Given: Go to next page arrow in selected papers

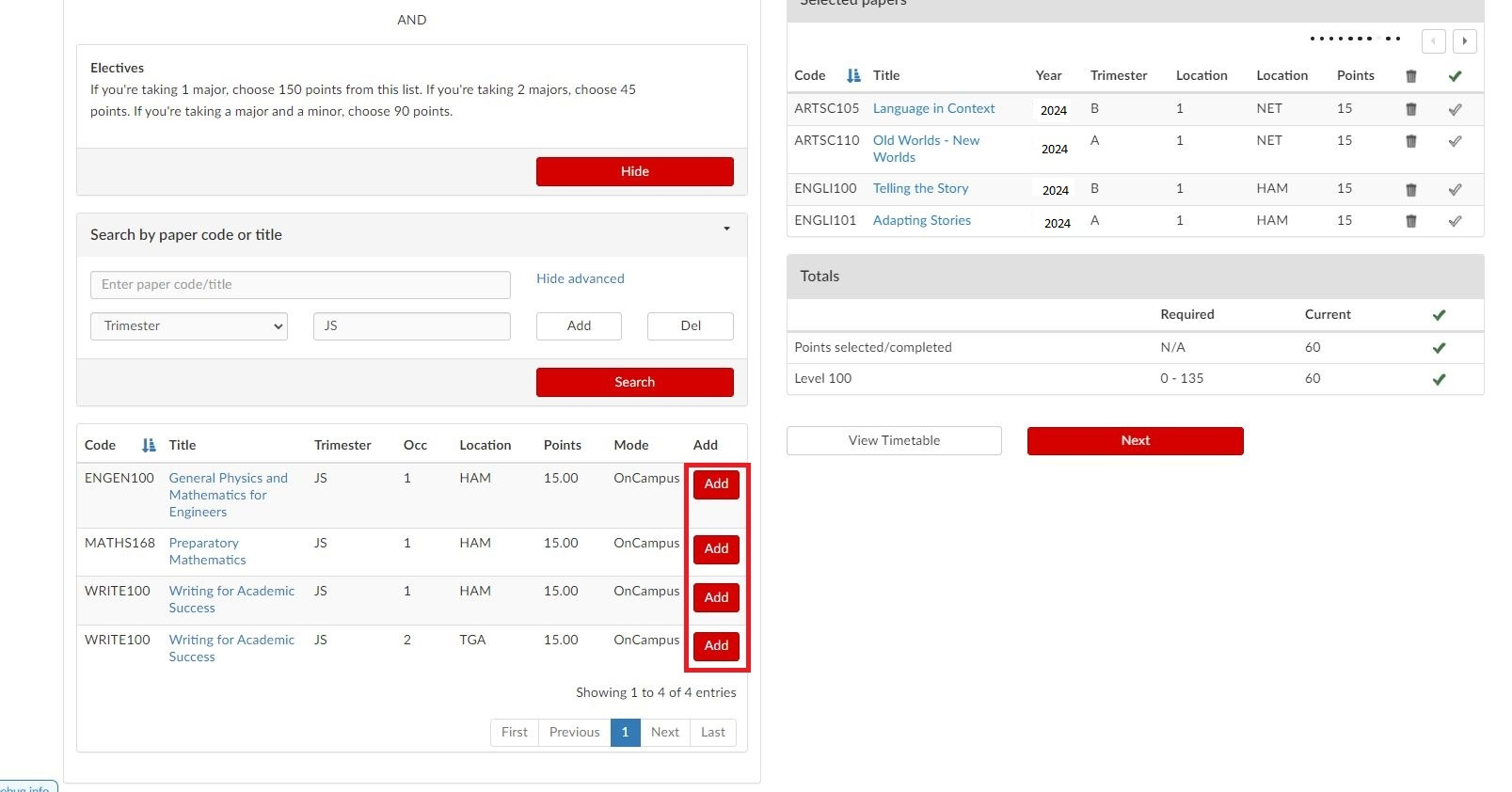Looking at the screenshot, I should (1464, 41).
